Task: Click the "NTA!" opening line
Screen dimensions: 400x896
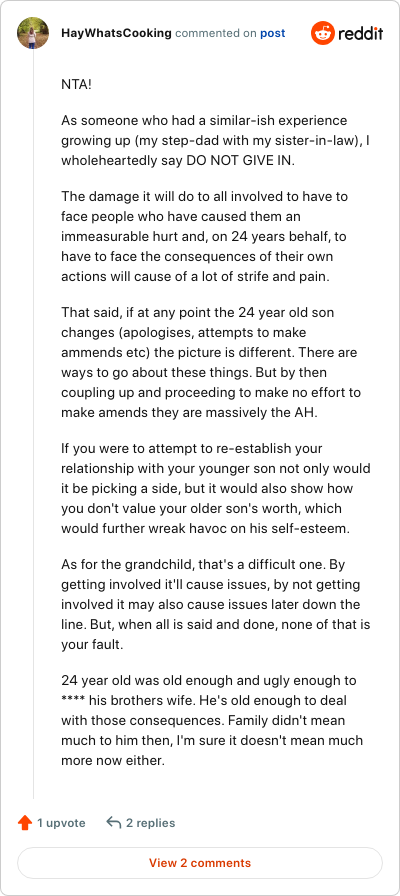Action: pyautogui.click(x=77, y=85)
